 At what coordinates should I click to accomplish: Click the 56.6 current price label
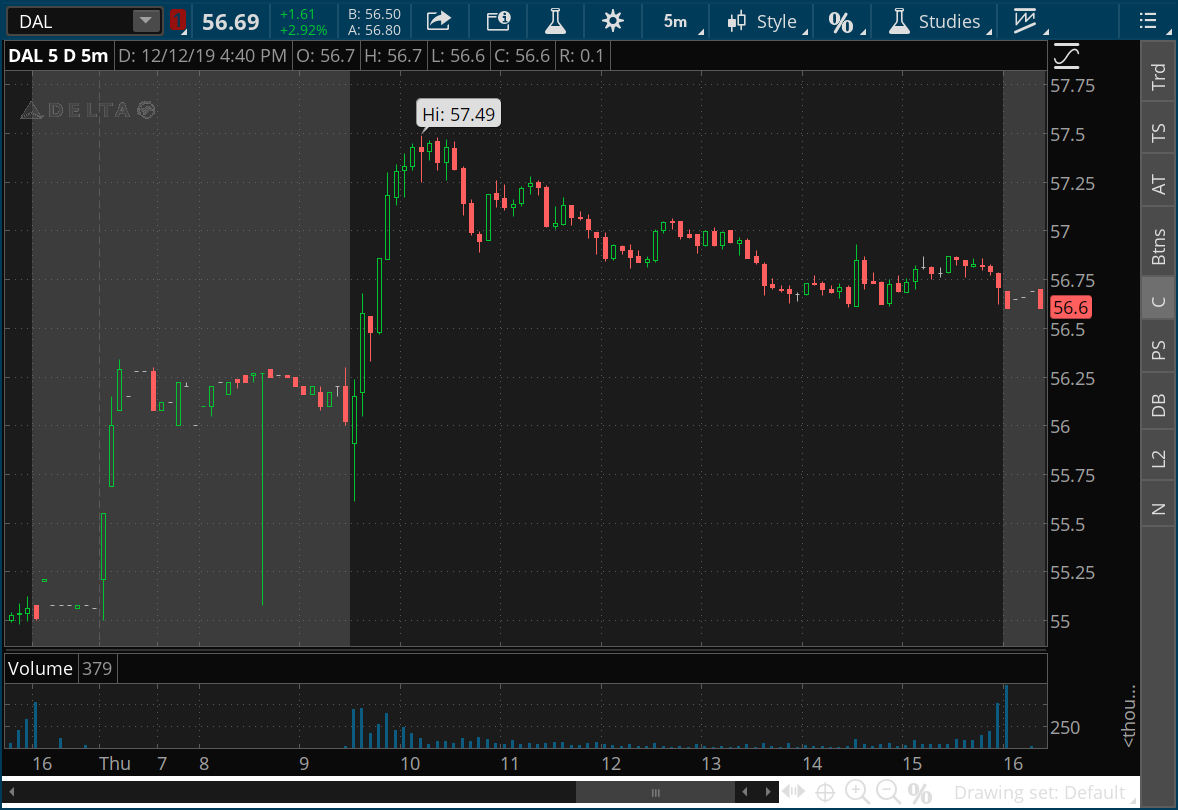pos(1070,307)
